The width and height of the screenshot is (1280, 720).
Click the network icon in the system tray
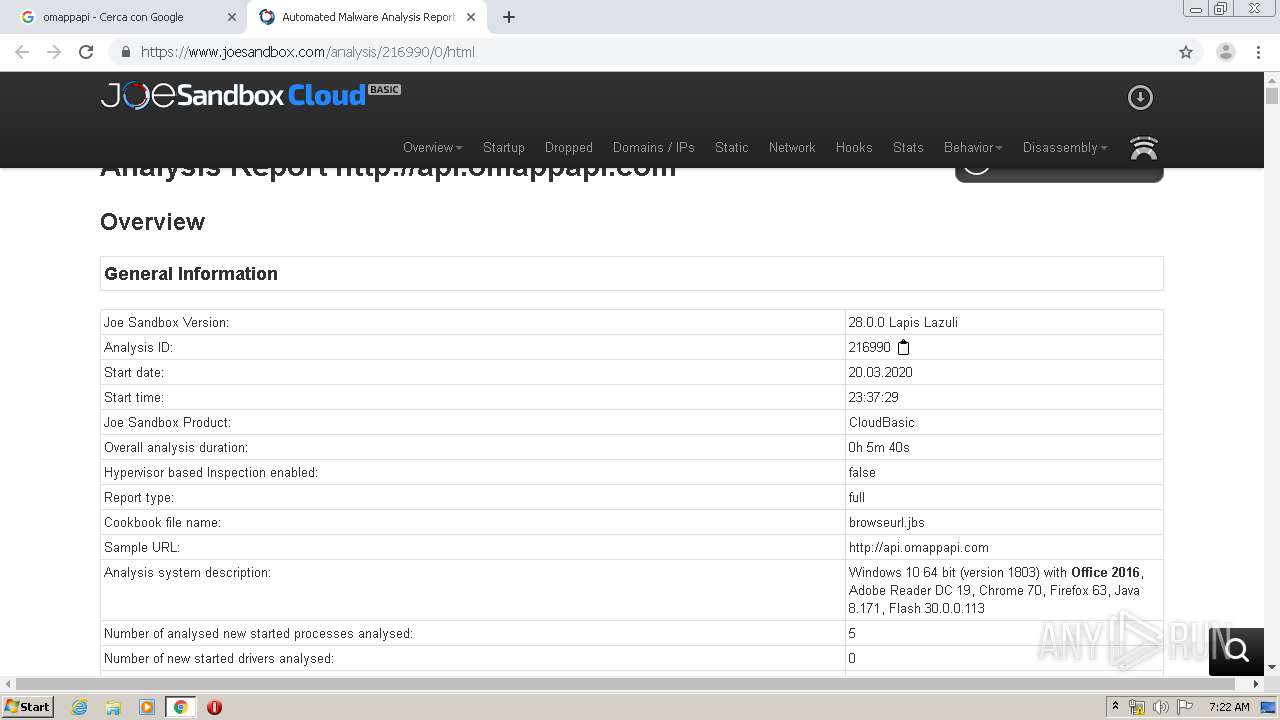point(1137,707)
